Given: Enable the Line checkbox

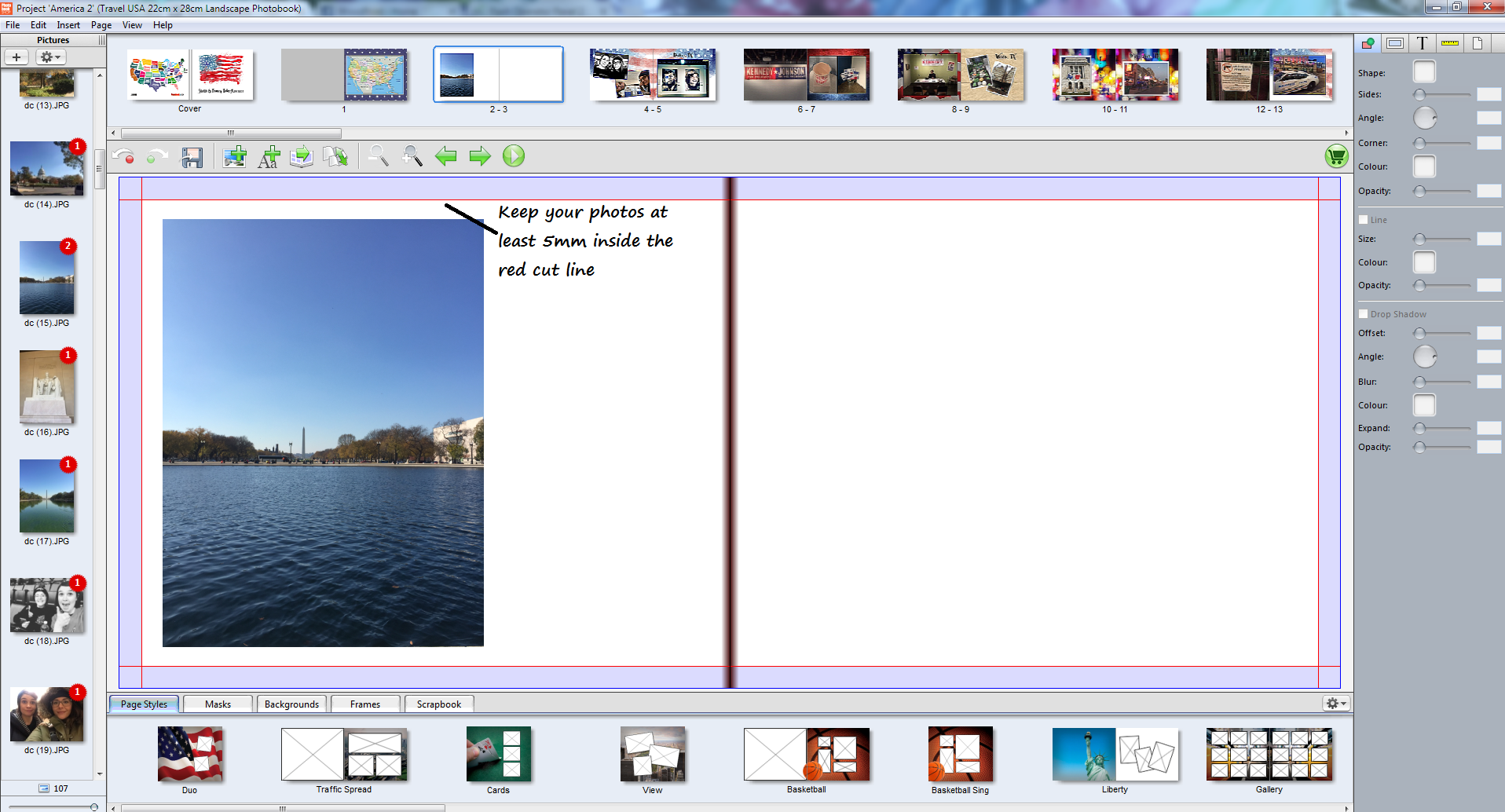Looking at the screenshot, I should tap(1364, 220).
